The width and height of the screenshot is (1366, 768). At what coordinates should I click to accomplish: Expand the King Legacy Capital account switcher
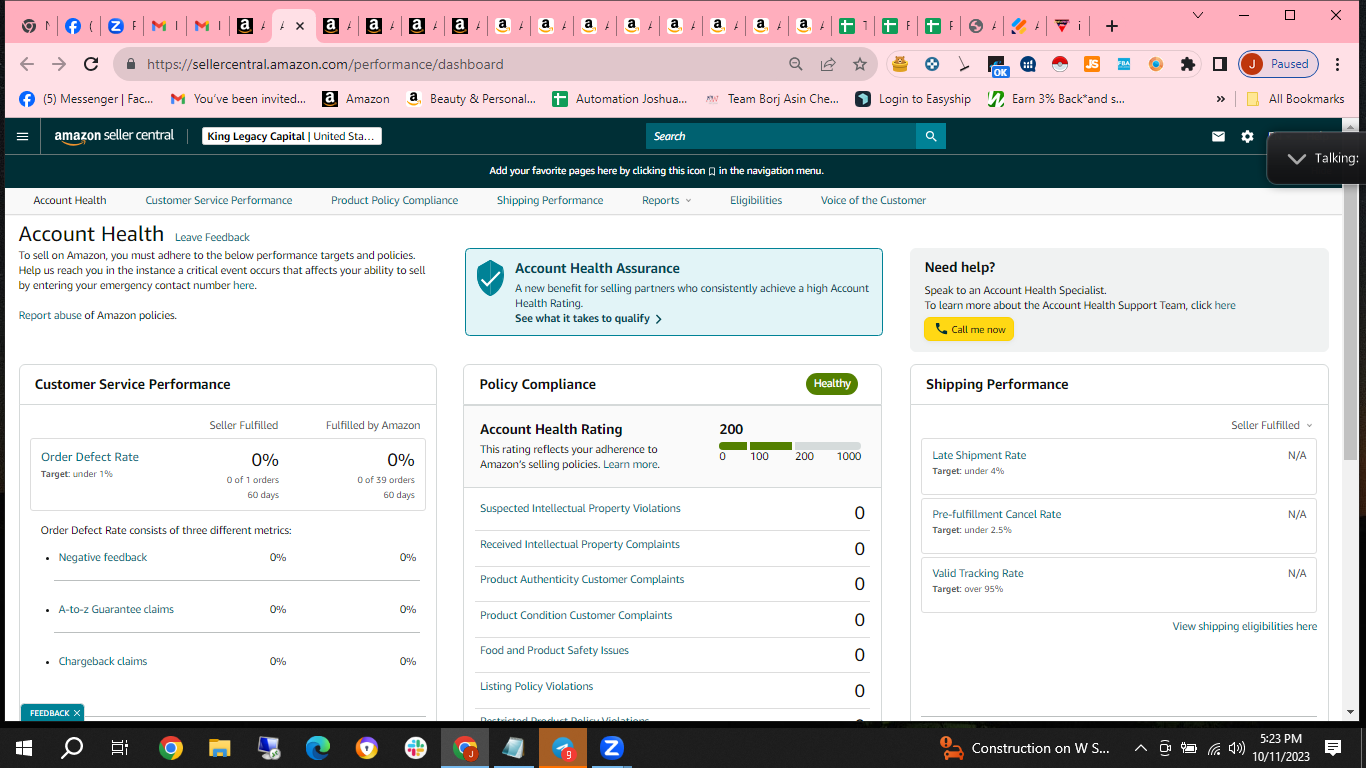point(292,136)
